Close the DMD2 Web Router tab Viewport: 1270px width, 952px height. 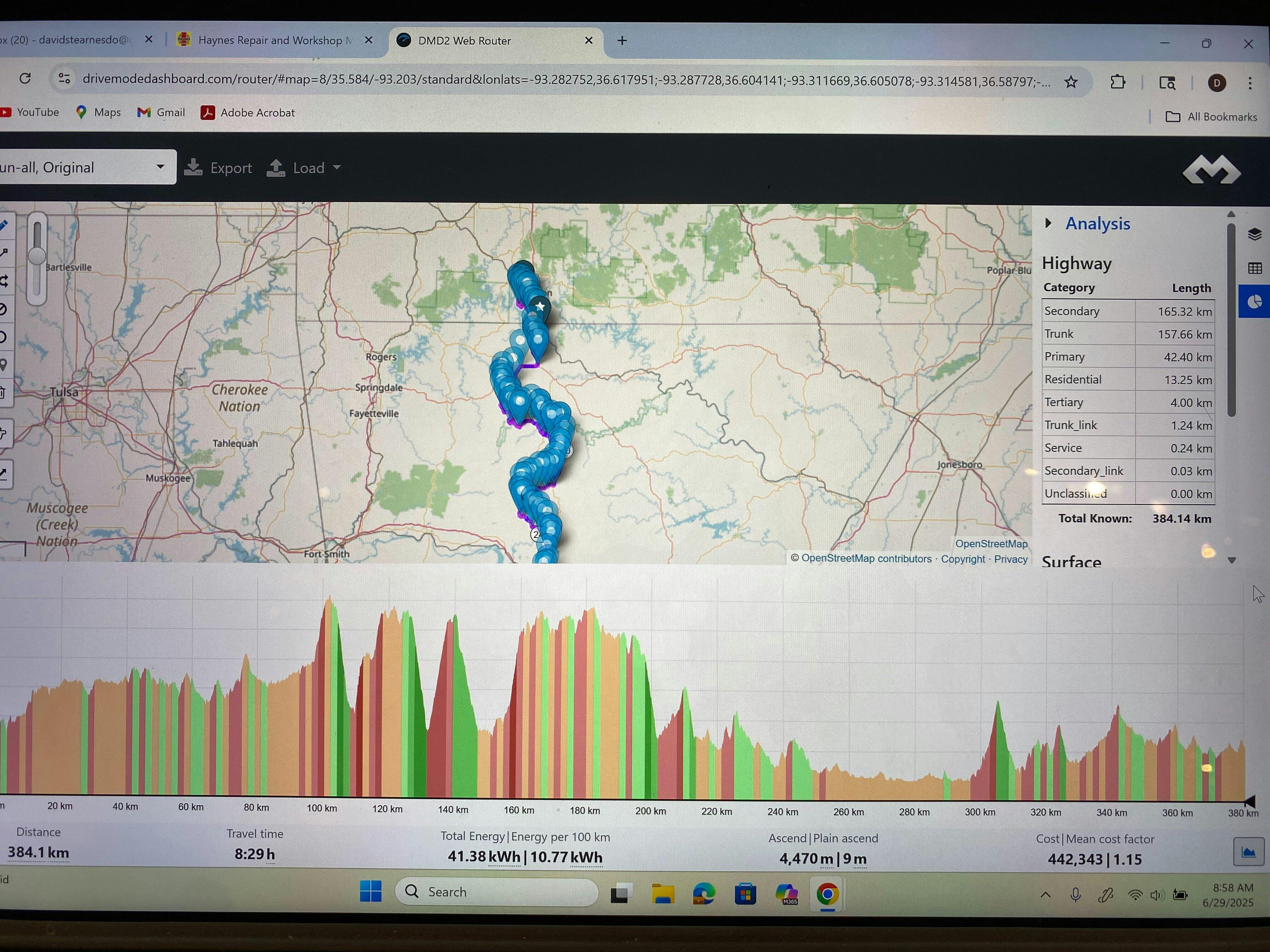pos(588,41)
